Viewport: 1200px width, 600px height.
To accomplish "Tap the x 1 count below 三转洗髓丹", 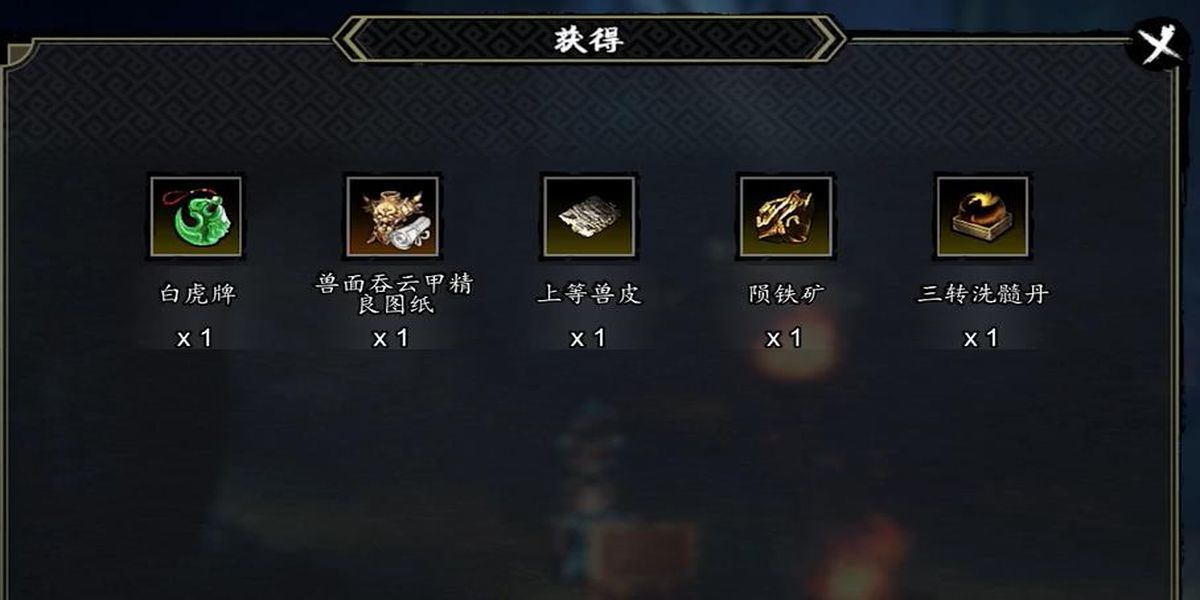I will [x=981, y=339].
